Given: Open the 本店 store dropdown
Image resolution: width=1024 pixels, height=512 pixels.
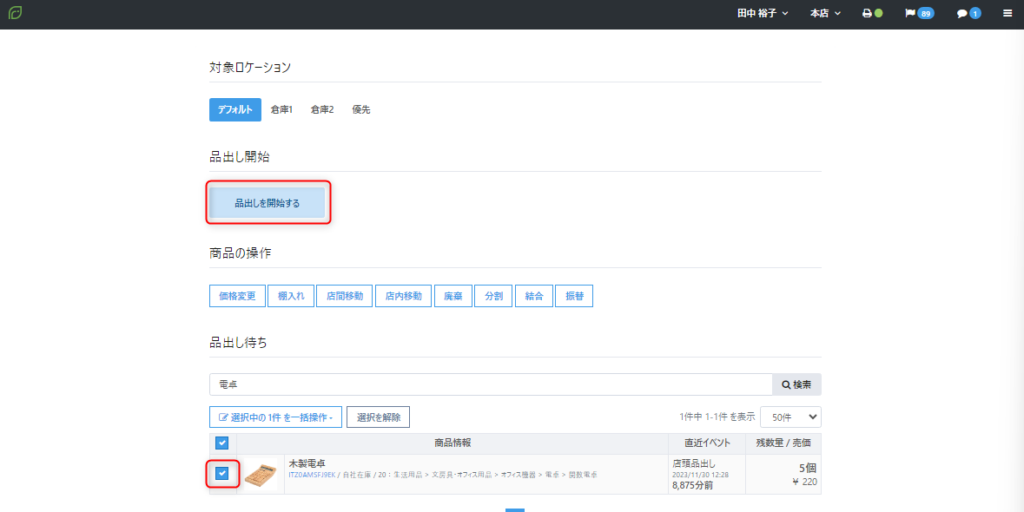Looking at the screenshot, I should coord(825,13).
